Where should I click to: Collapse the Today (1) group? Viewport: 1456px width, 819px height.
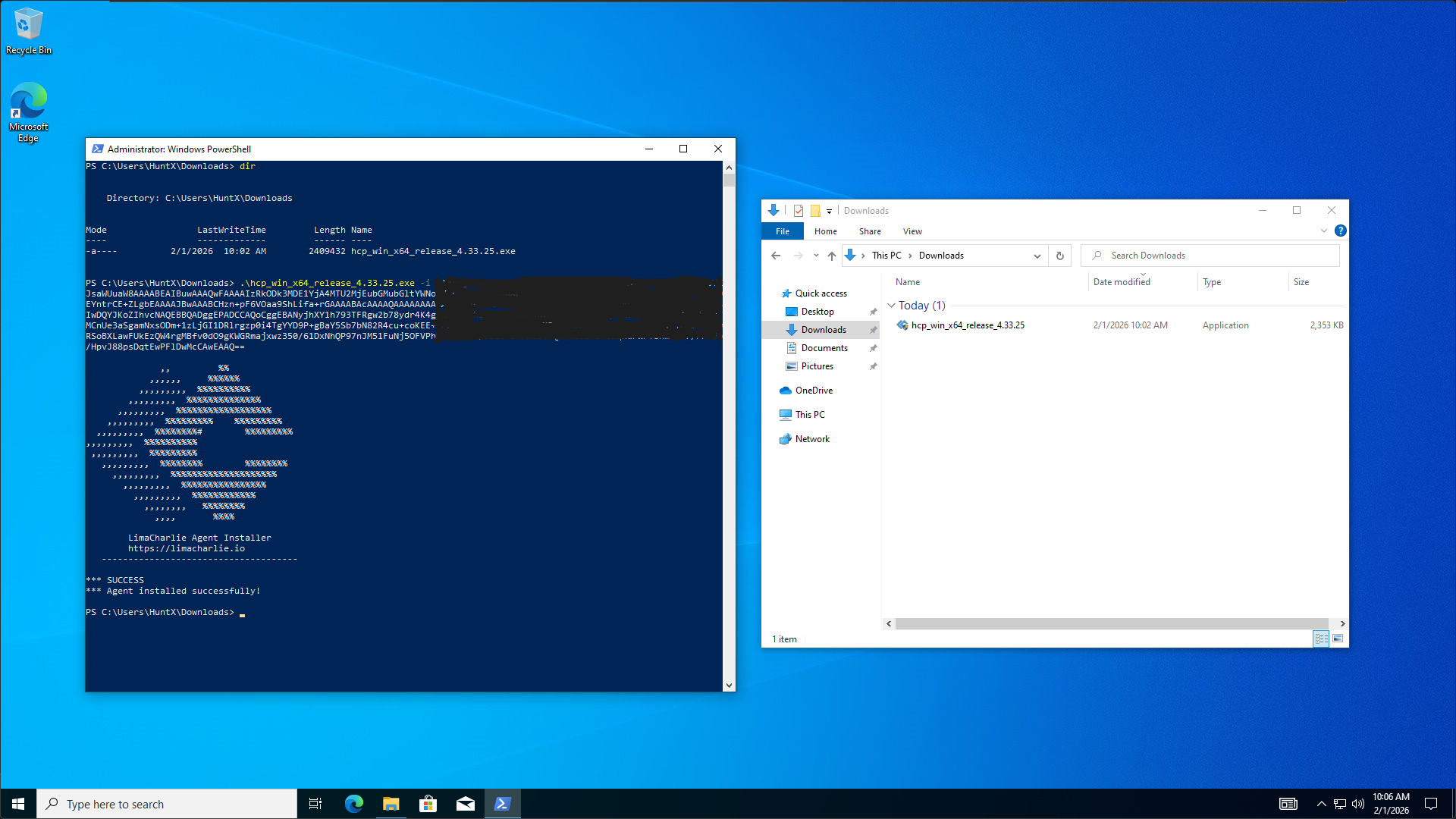click(892, 306)
